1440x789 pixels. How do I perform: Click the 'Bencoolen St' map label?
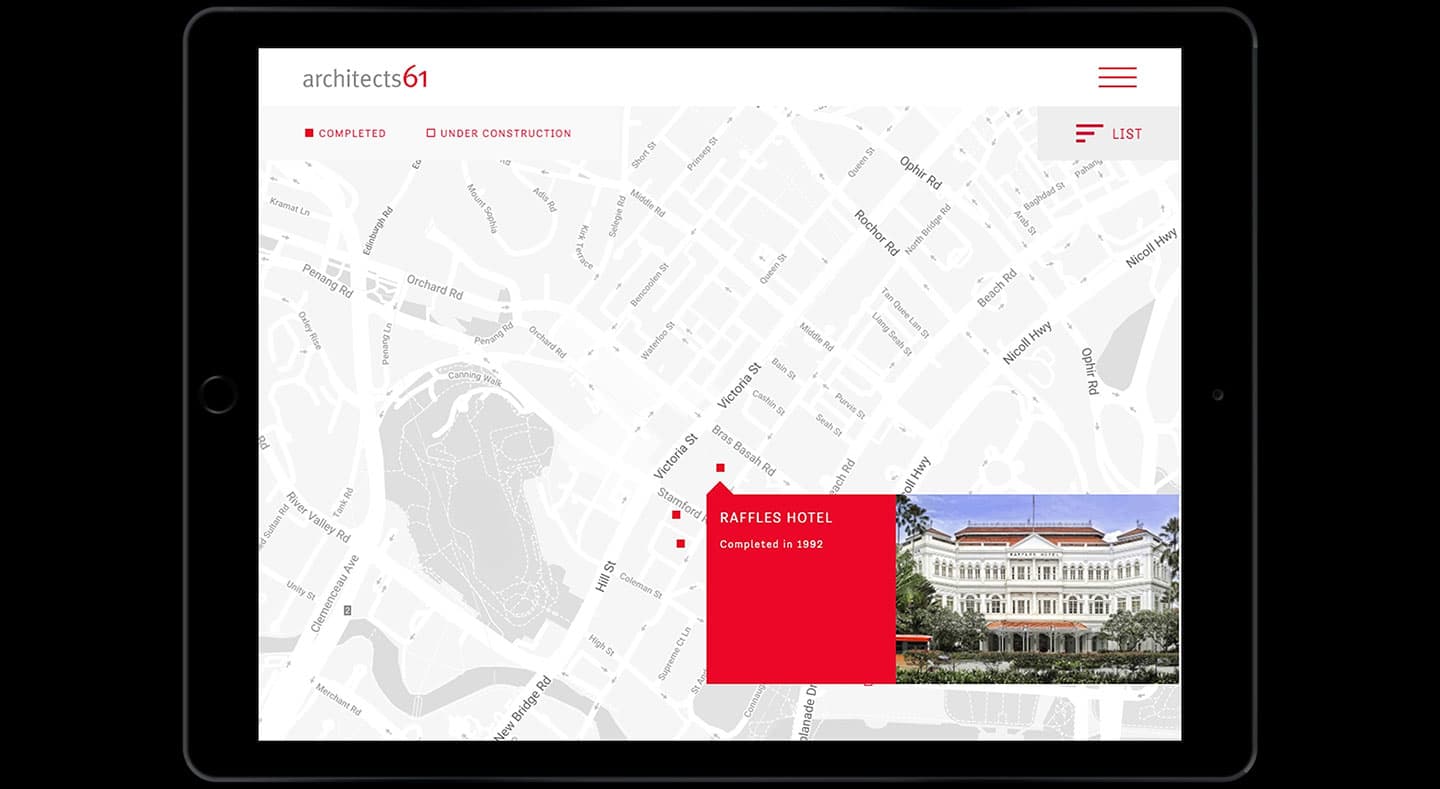tap(649, 286)
